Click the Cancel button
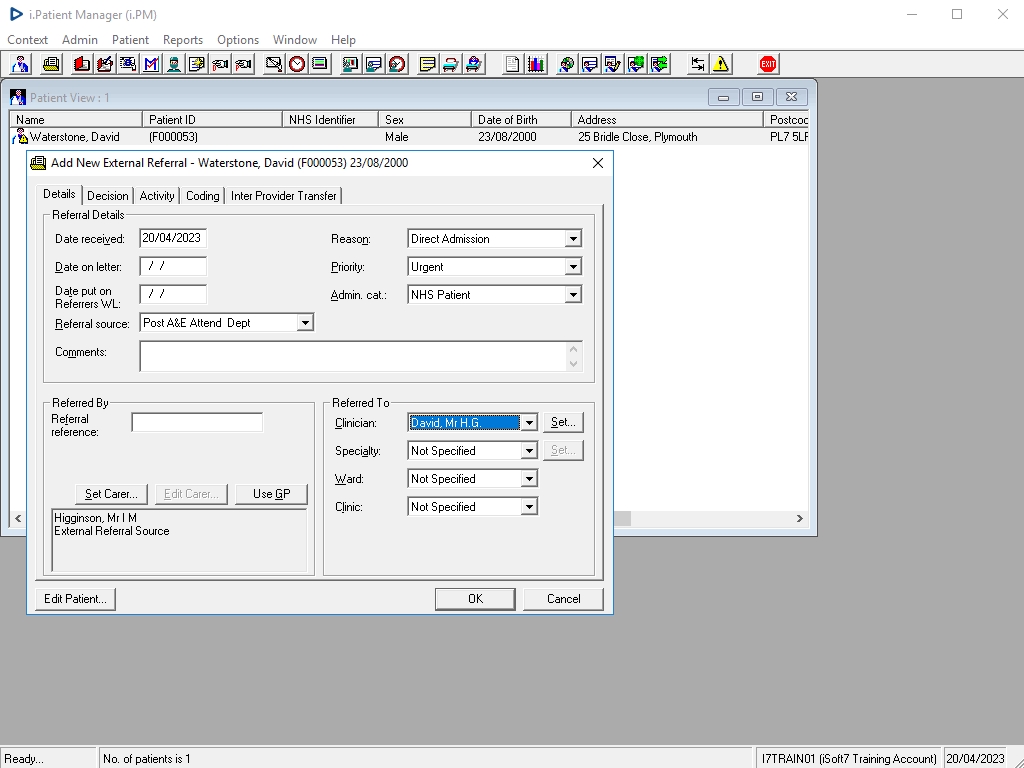Viewport: 1024px width, 768px height. [564, 599]
